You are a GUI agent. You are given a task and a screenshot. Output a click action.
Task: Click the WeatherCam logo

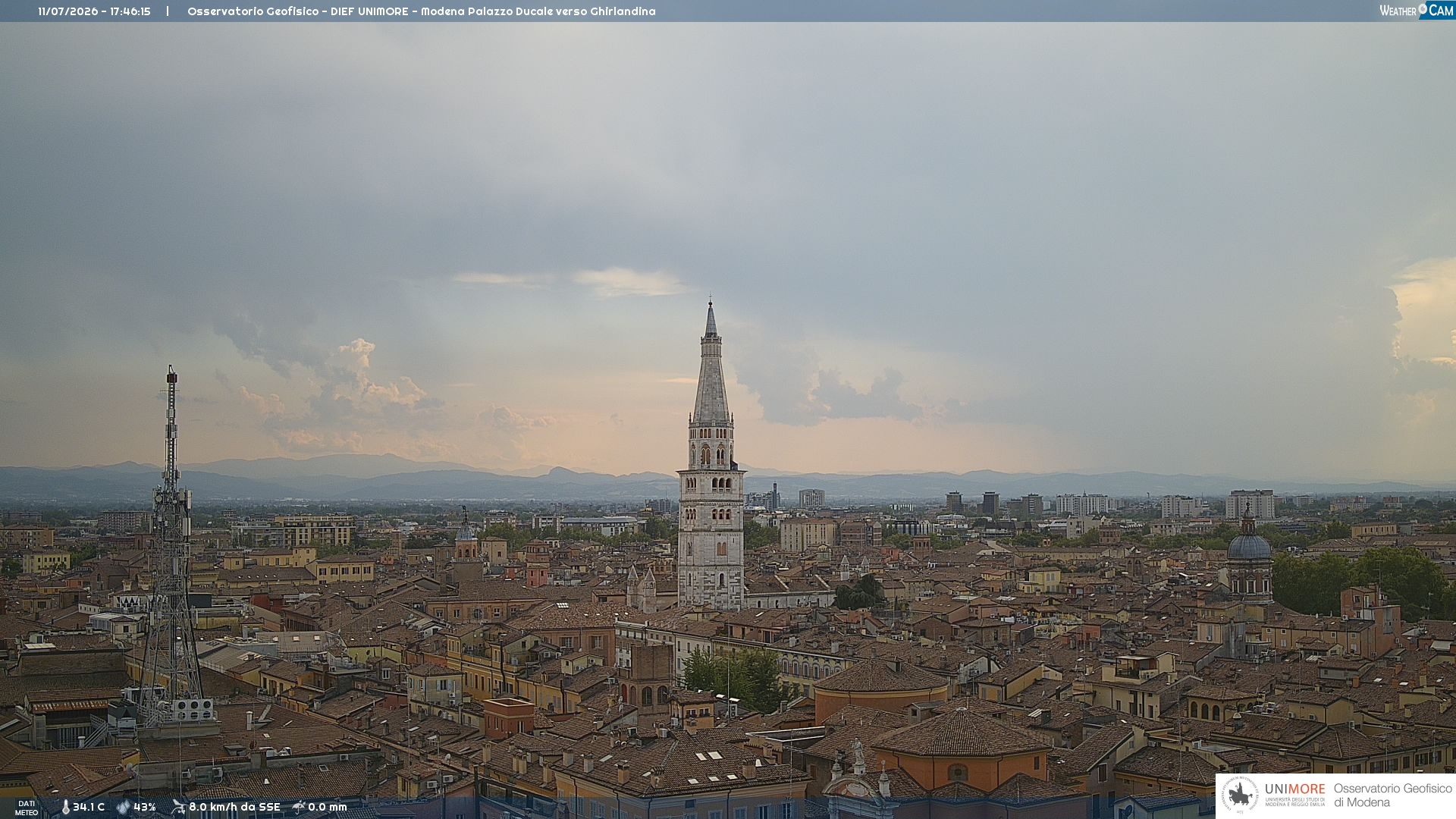(1417, 11)
